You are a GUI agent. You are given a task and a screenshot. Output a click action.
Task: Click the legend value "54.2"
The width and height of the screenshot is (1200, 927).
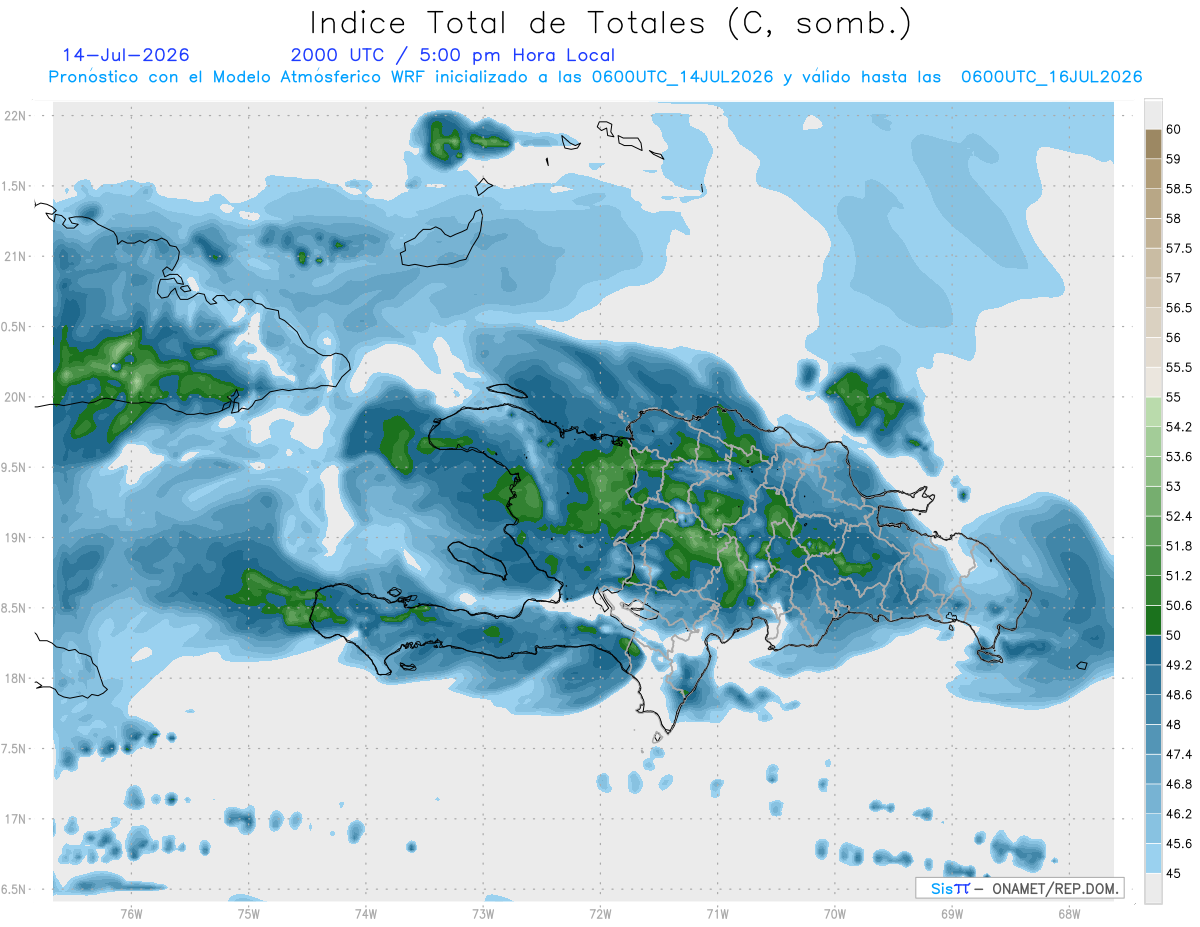click(x=1179, y=427)
